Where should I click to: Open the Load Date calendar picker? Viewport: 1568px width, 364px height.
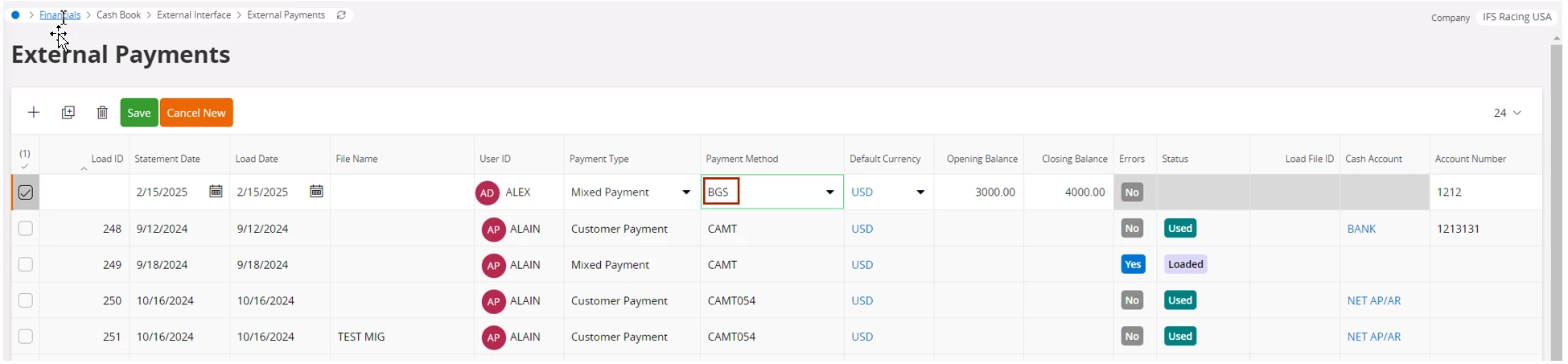click(x=316, y=192)
